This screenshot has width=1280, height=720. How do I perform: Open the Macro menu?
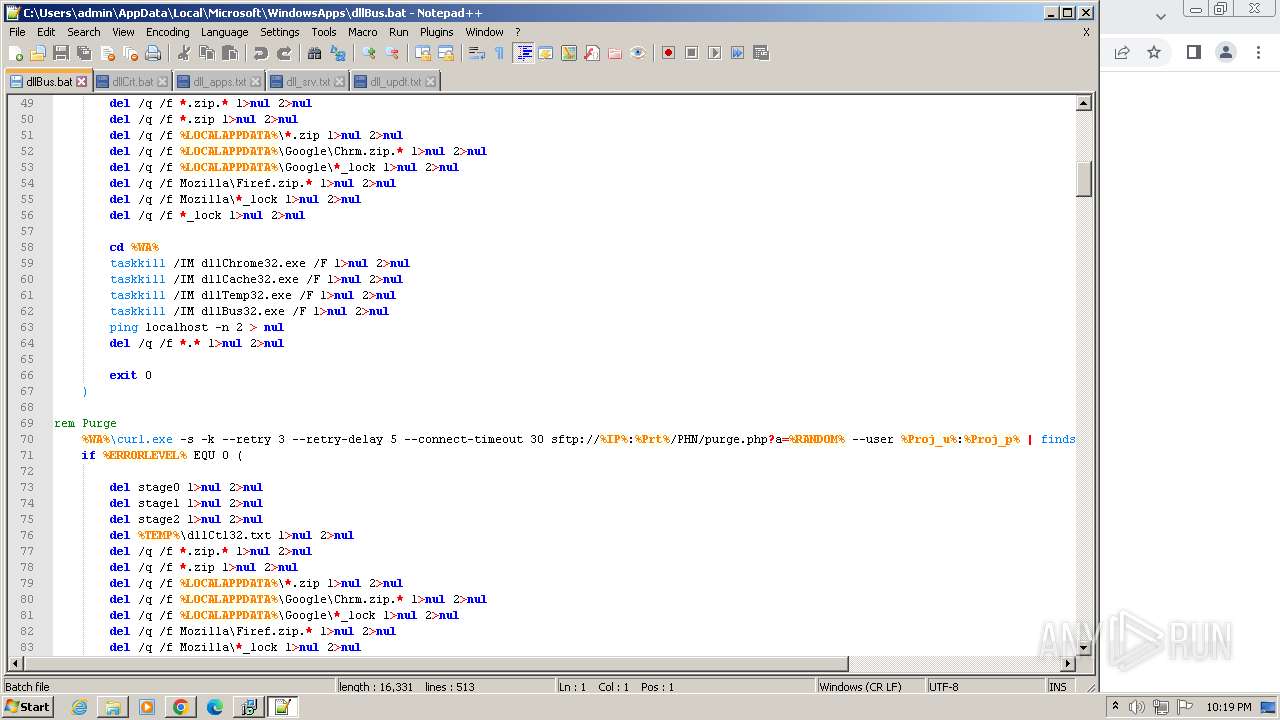363,32
